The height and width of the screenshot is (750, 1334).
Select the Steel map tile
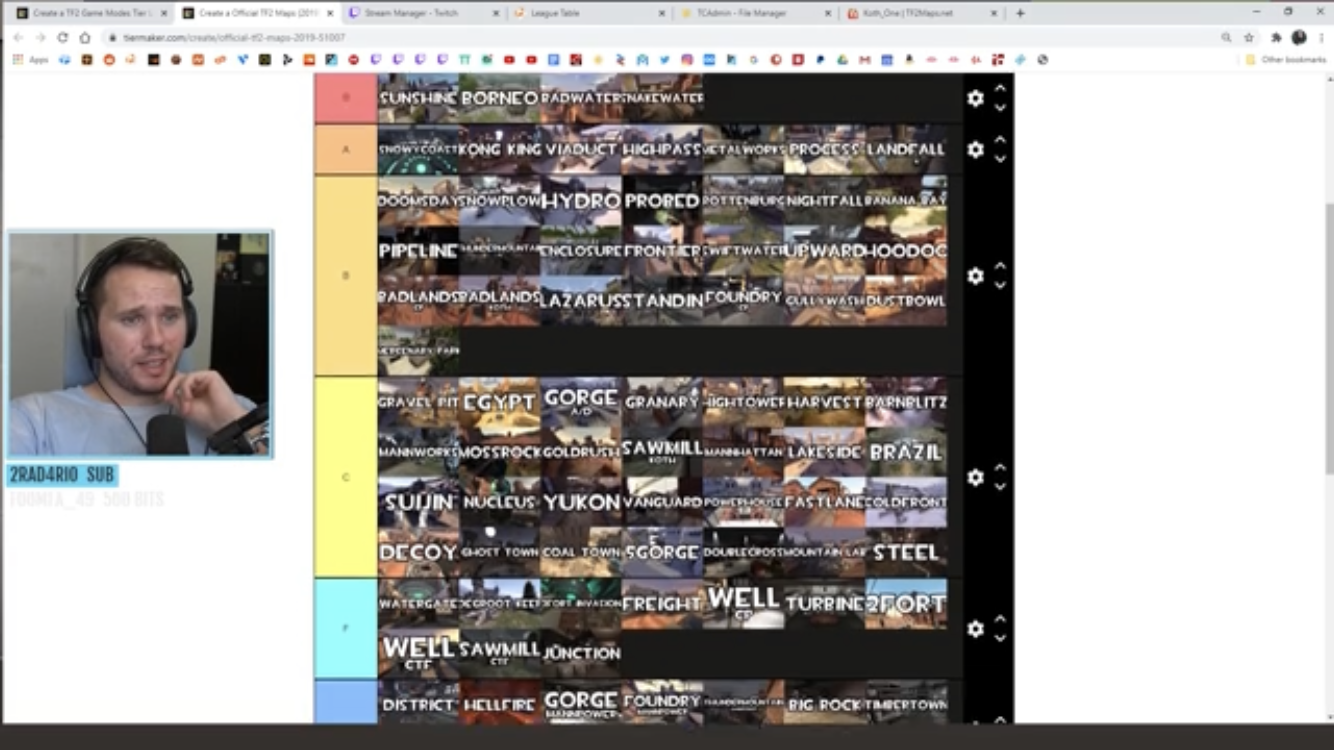click(x=906, y=553)
